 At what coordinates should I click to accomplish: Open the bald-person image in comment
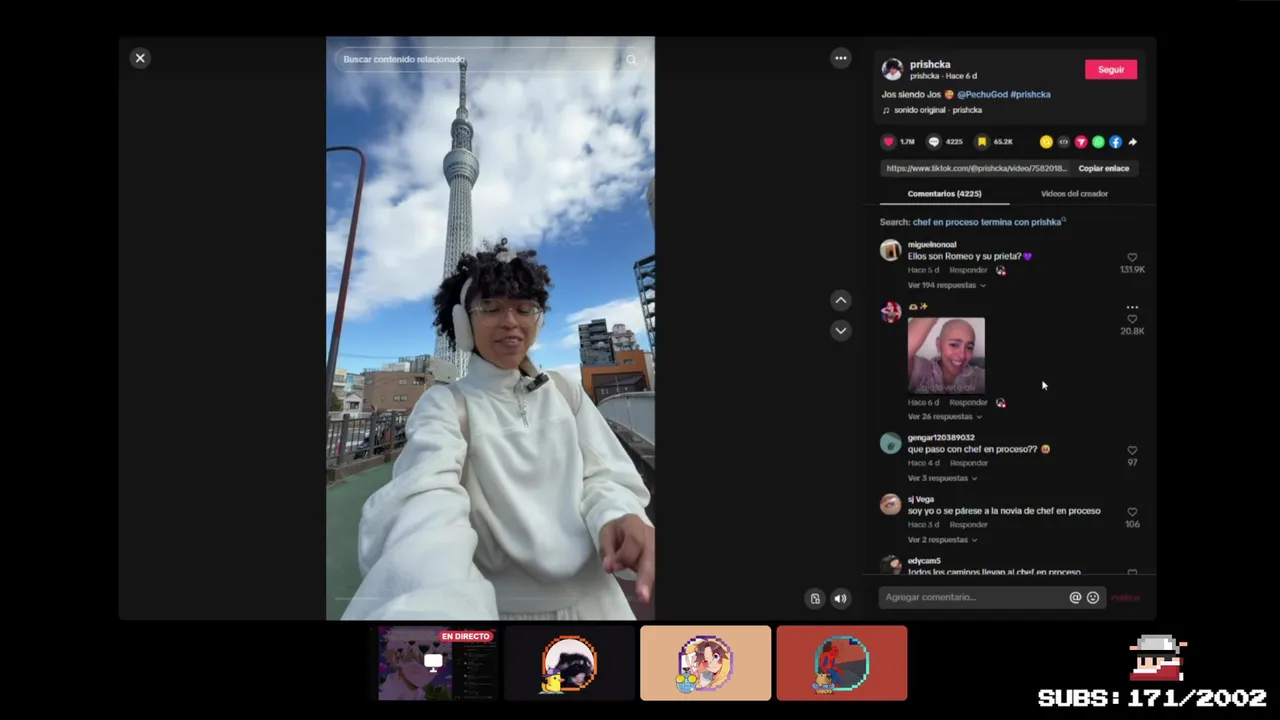coord(946,355)
